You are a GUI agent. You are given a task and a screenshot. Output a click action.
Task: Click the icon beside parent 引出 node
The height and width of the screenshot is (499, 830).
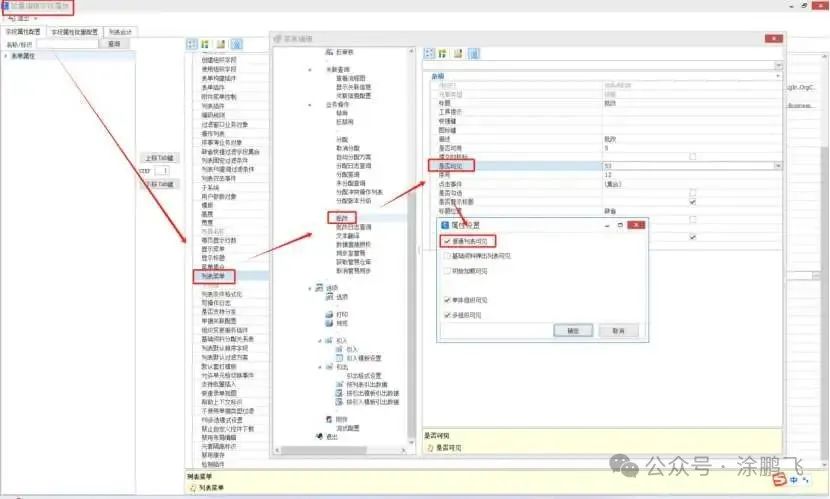[329, 367]
